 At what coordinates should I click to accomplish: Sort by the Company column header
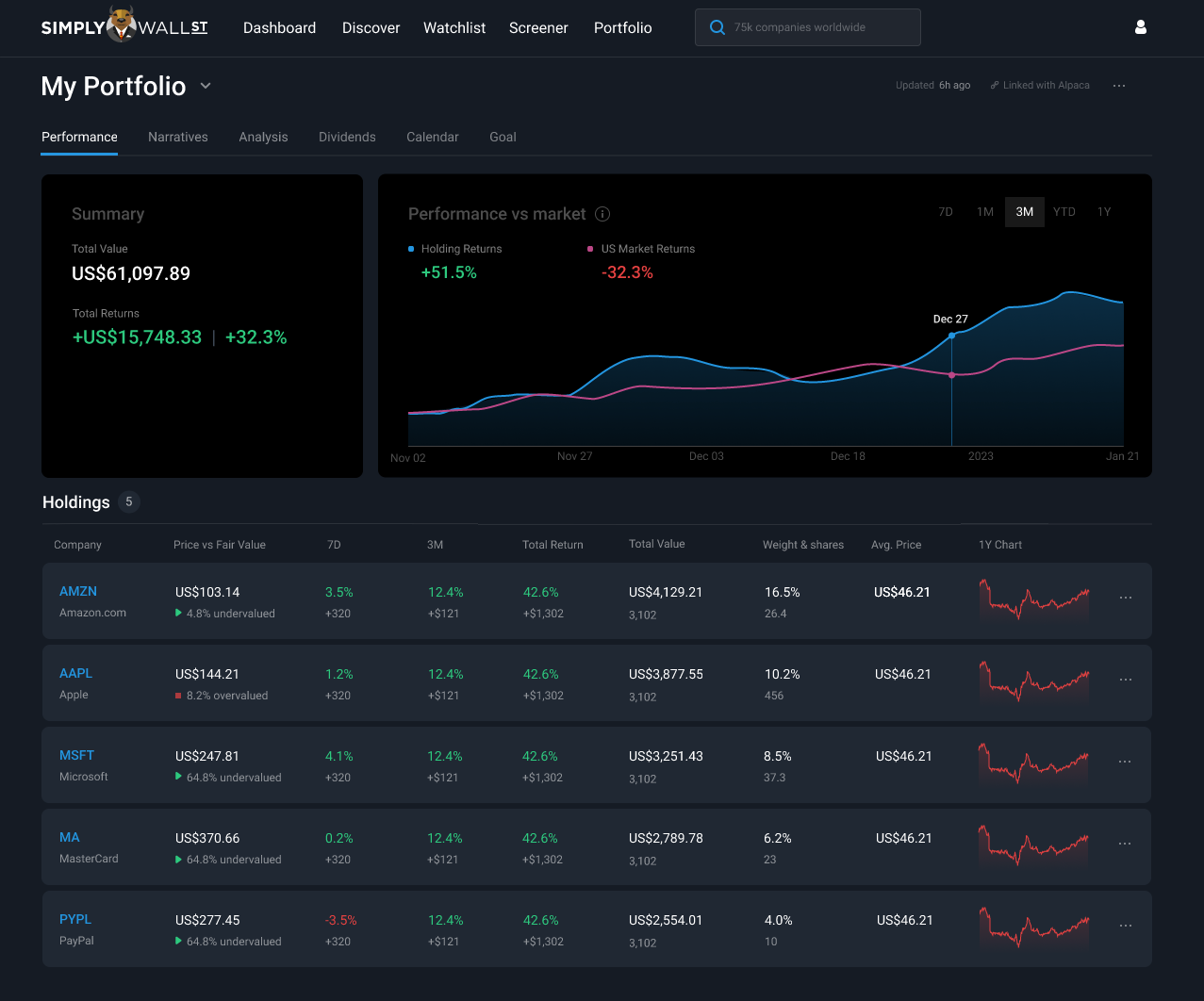77,545
